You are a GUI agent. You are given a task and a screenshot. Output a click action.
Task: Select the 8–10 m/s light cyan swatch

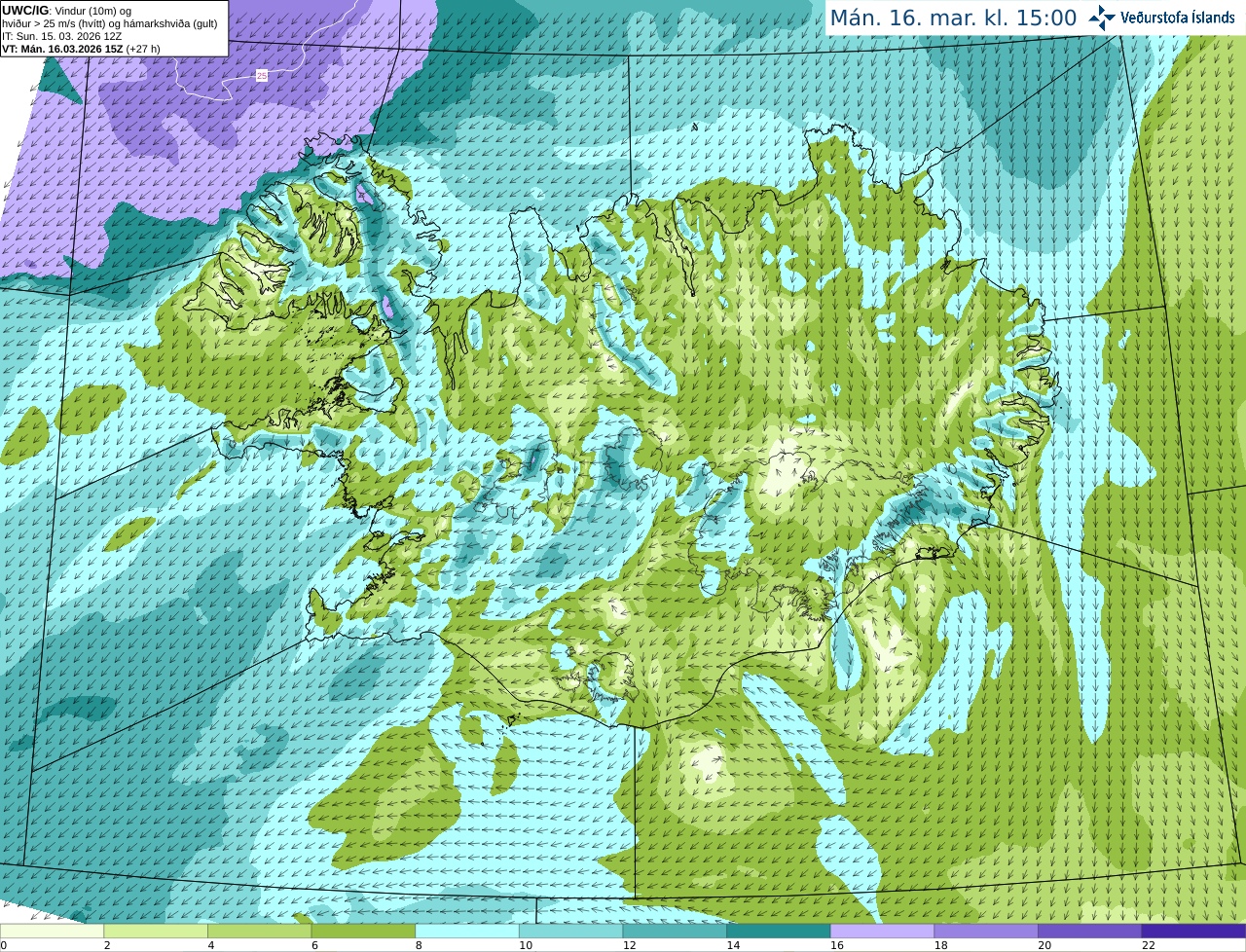[x=466, y=931]
